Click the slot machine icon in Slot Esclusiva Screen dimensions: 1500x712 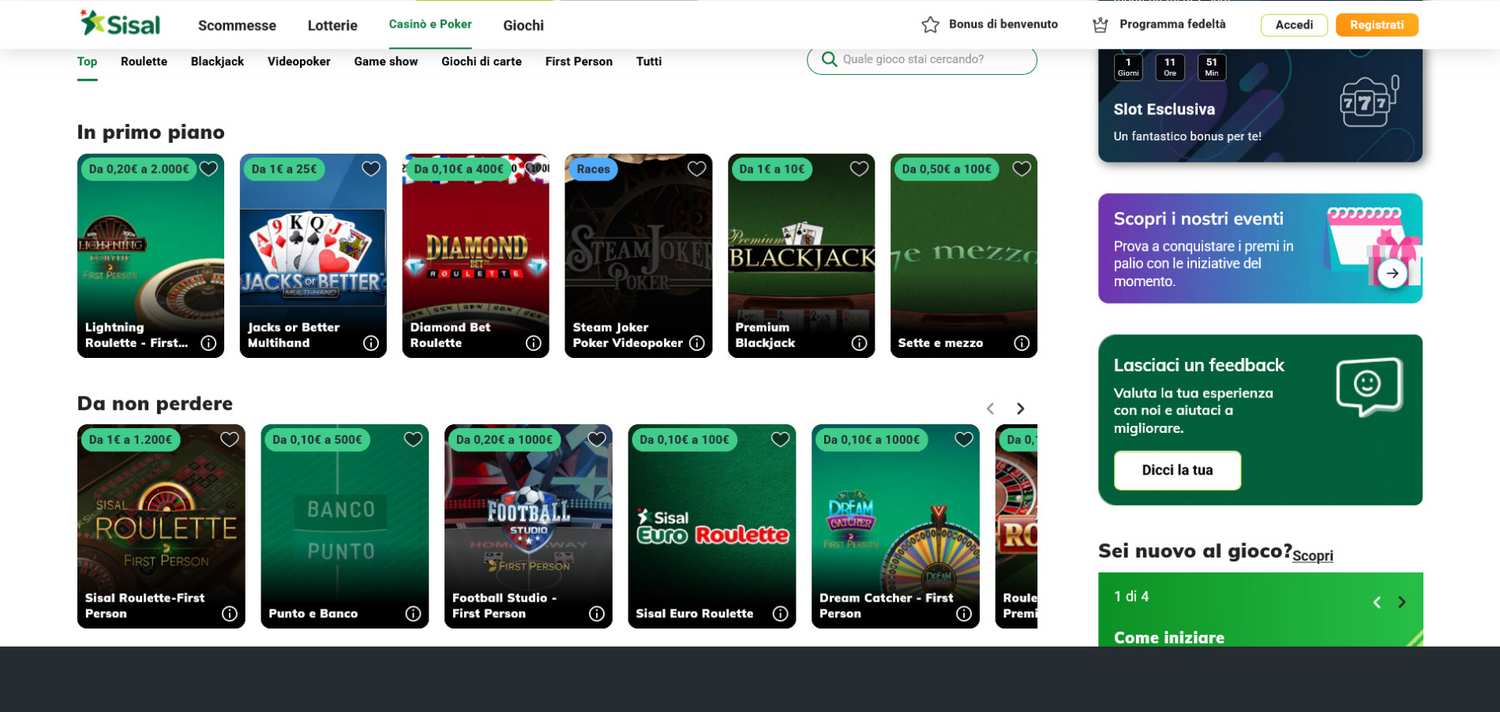tap(1368, 101)
